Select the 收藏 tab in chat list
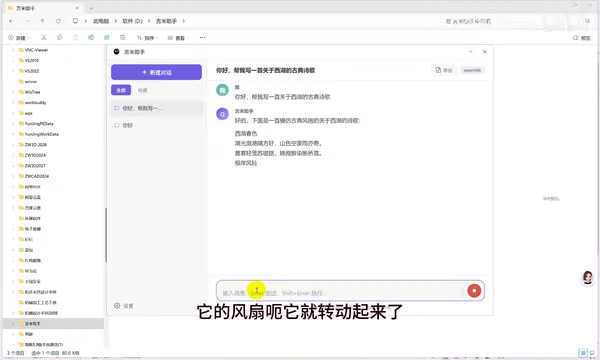The width and height of the screenshot is (600, 360). coord(142,90)
